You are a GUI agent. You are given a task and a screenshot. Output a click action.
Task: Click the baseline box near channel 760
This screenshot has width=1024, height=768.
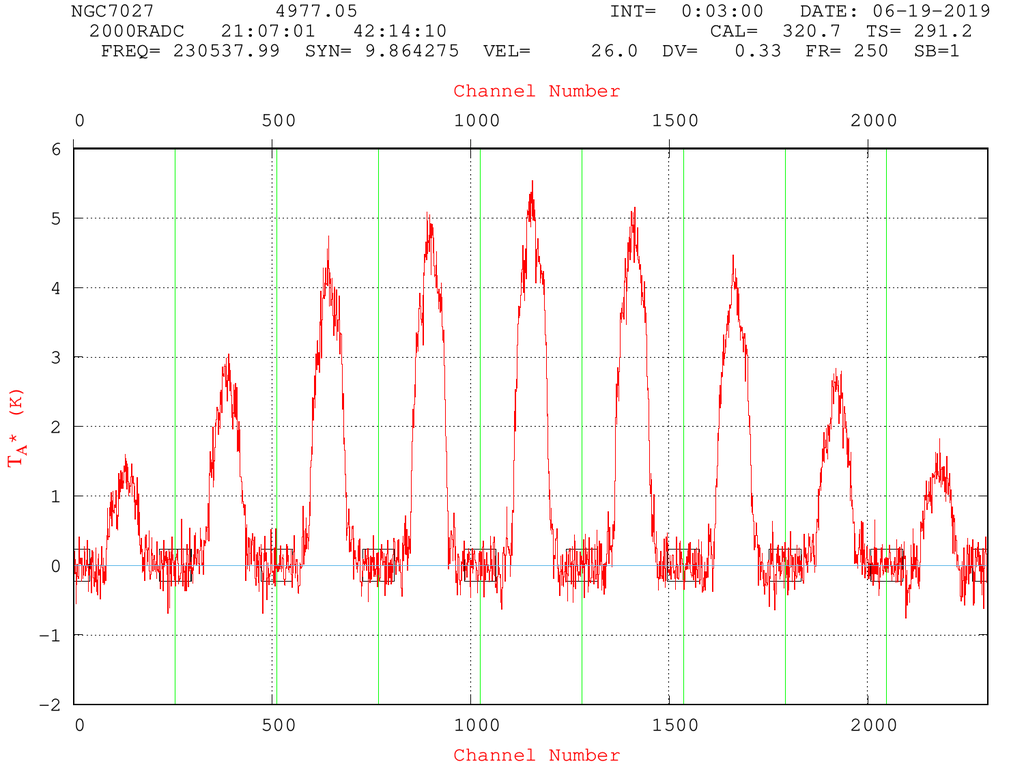tap(378, 566)
